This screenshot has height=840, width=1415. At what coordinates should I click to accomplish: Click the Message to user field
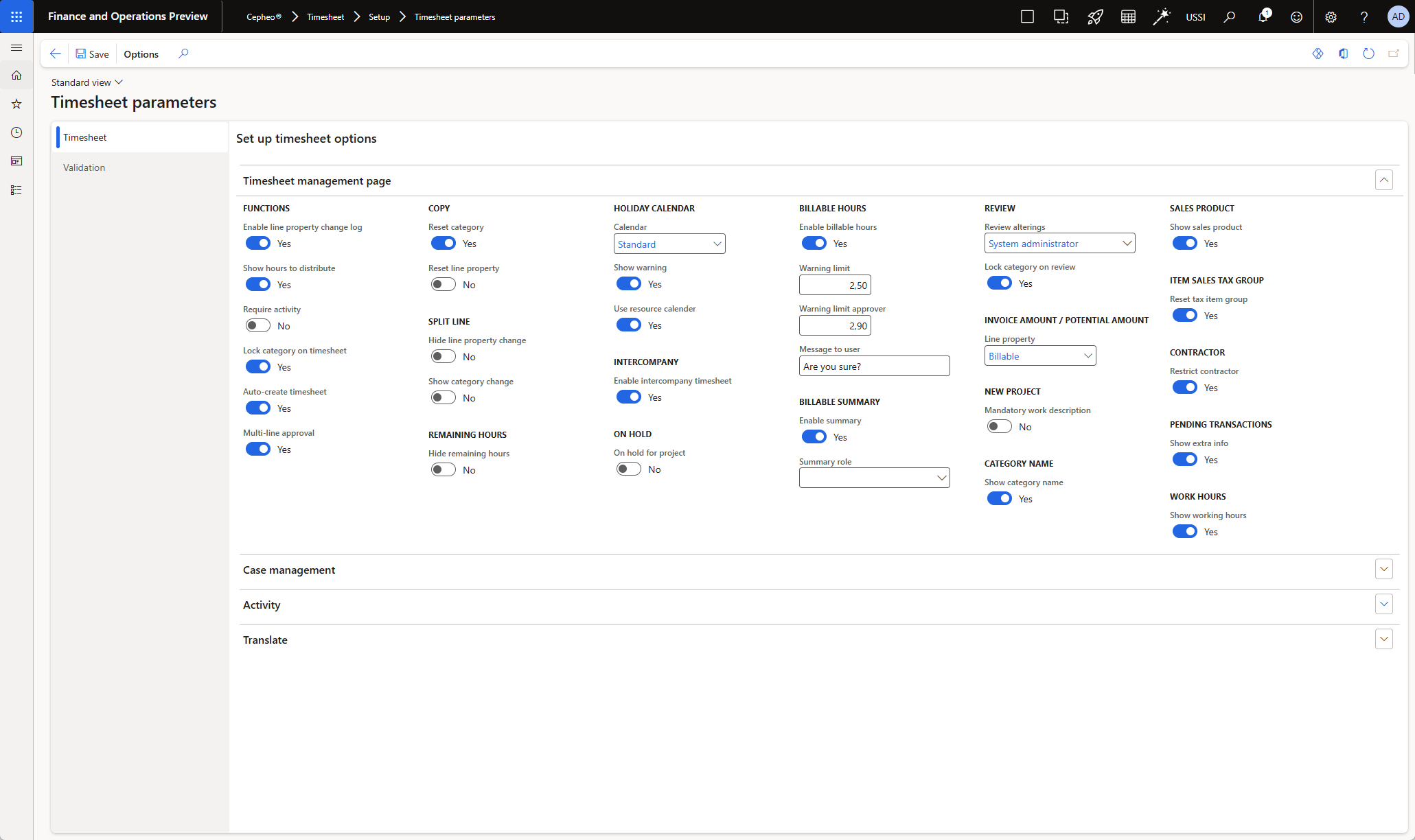click(874, 366)
